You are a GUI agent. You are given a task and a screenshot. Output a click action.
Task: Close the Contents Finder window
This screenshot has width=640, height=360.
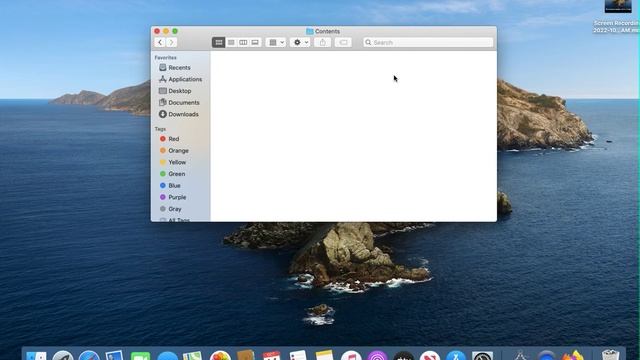click(157, 31)
